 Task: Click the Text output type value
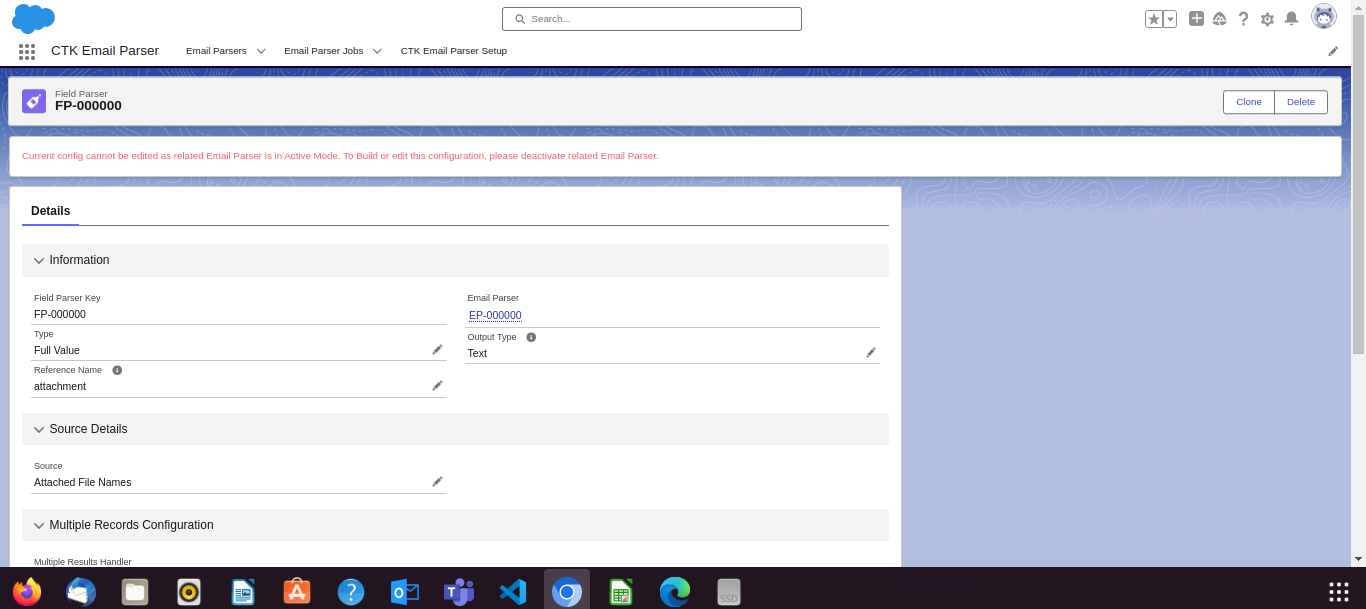tap(477, 353)
